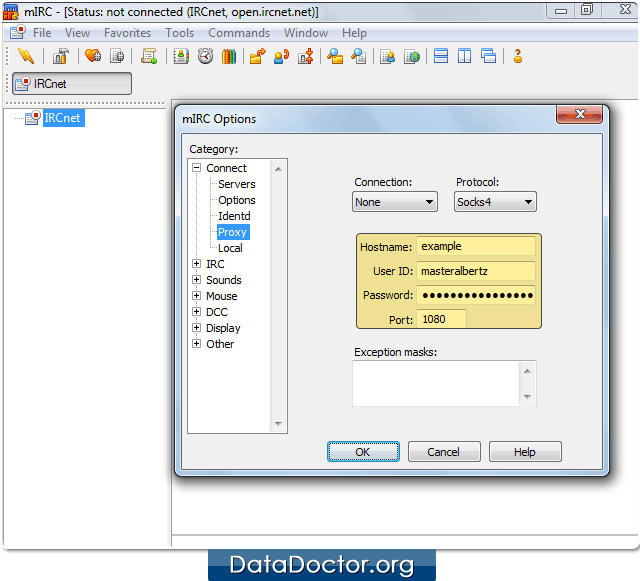Start DCC Chat via person-phone icon
This screenshot has height=581, width=640.
tap(281, 56)
